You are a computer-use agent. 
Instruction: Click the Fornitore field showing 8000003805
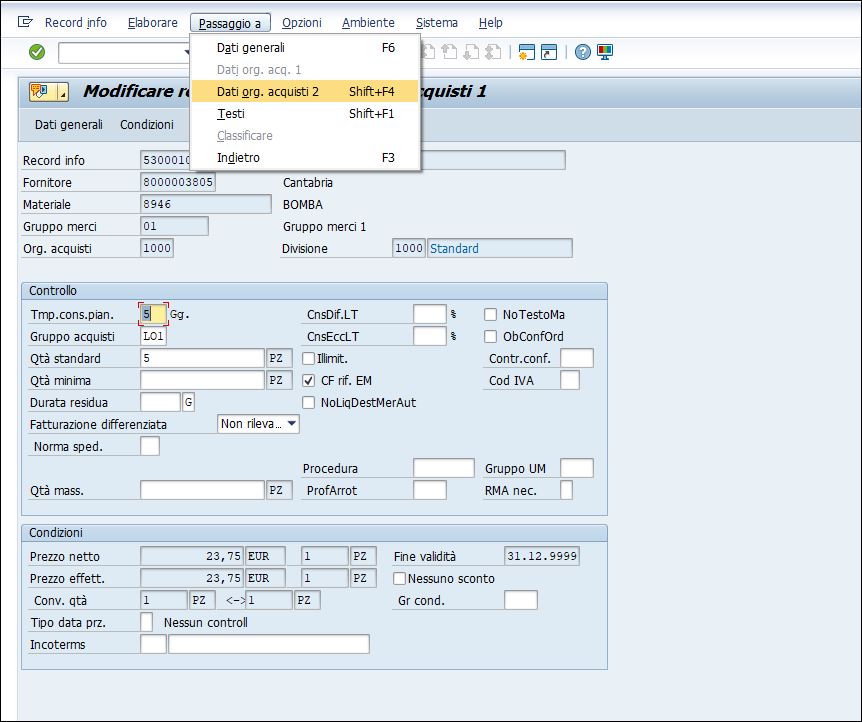tap(178, 182)
